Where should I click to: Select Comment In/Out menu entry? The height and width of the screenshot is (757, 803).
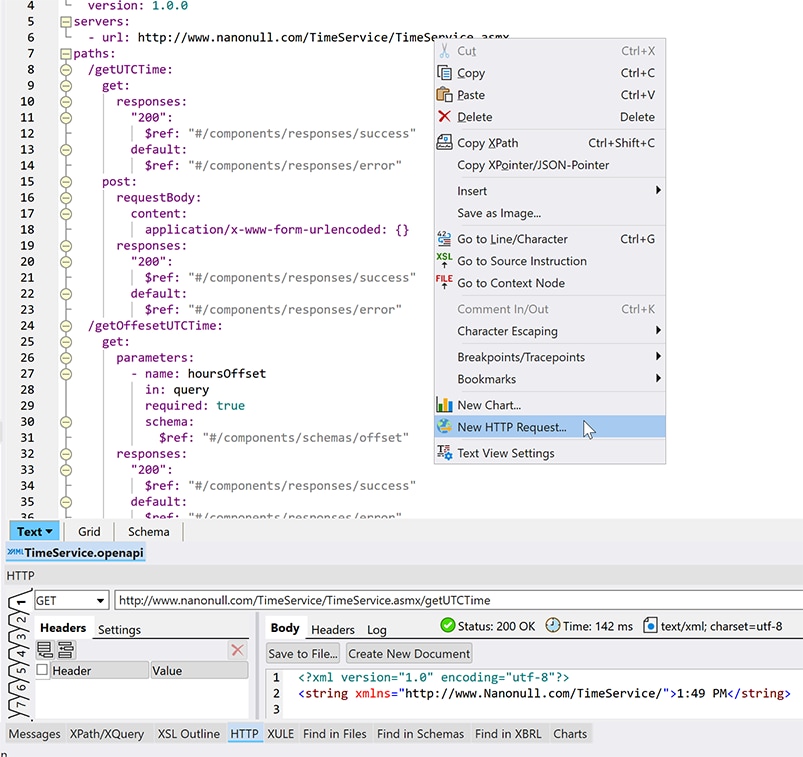[550, 309]
